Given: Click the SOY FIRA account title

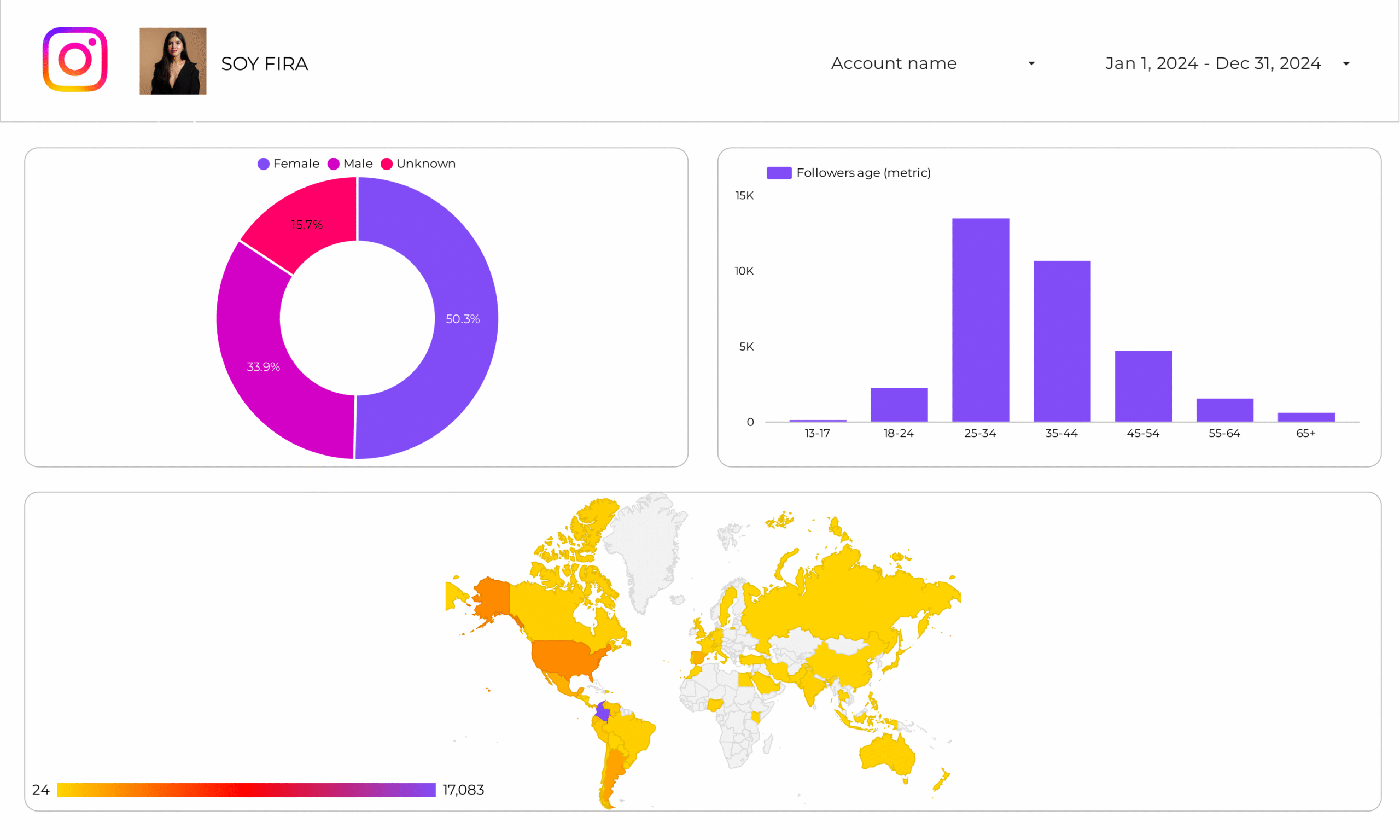Looking at the screenshot, I should pos(264,63).
